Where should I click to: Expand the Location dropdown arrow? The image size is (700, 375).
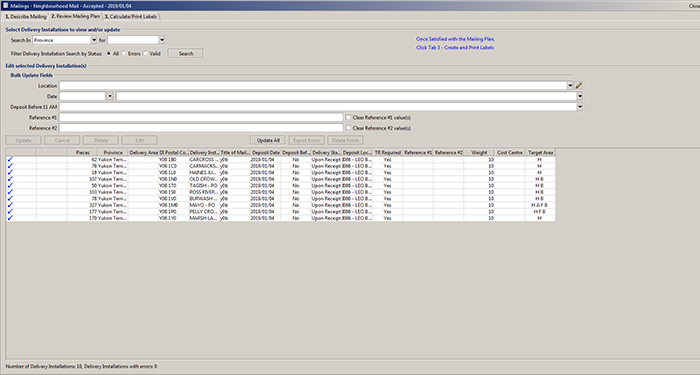(570, 85)
